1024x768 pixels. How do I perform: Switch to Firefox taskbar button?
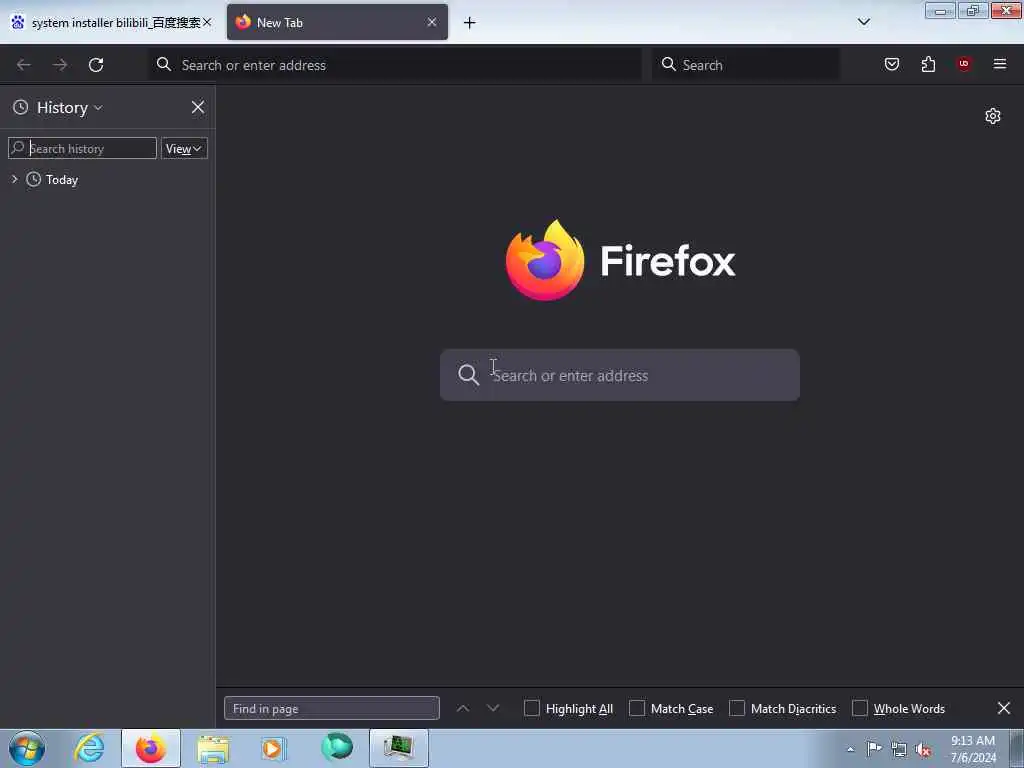point(151,748)
